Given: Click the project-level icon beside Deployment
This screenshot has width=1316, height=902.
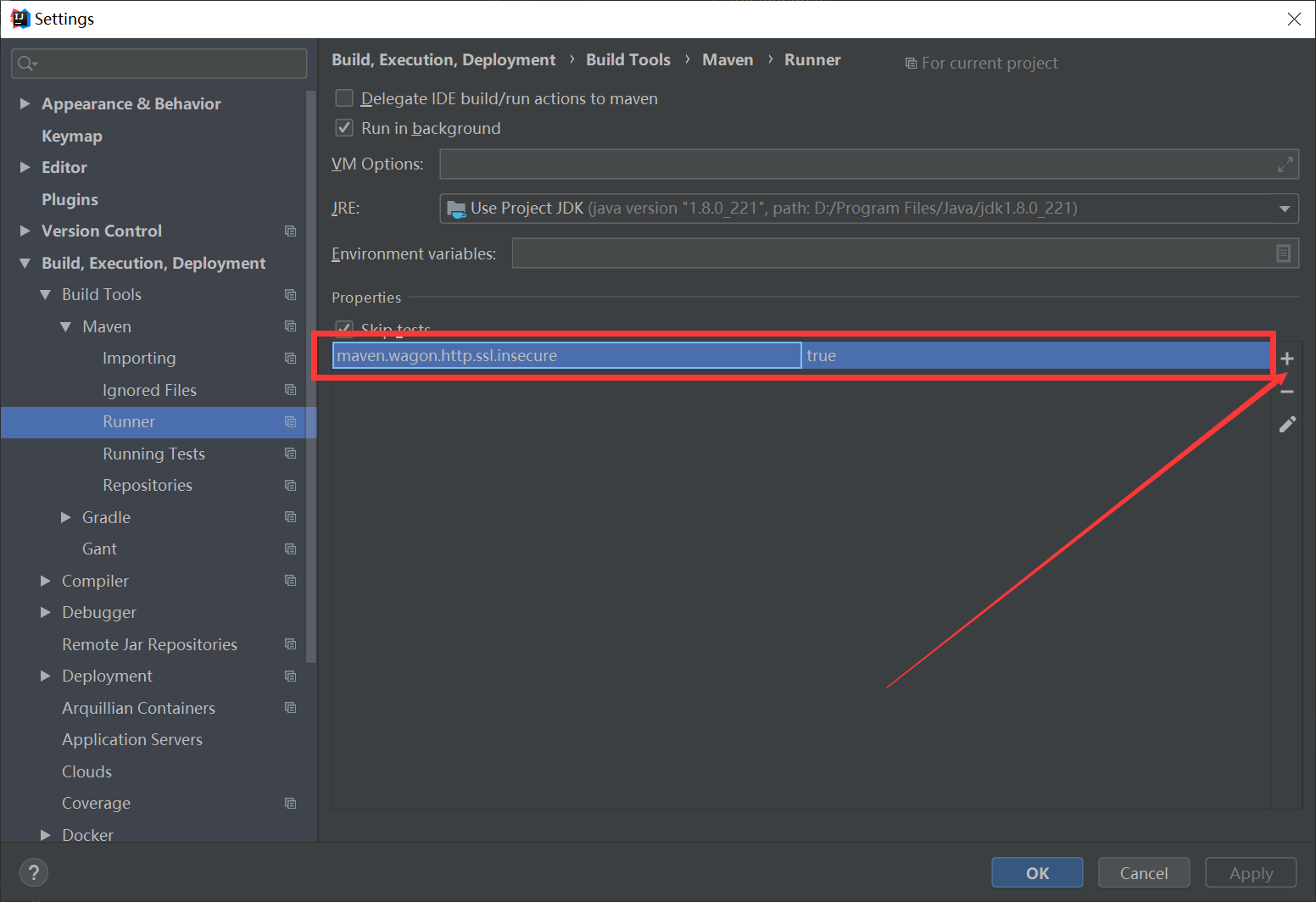Looking at the screenshot, I should [x=291, y=676].
